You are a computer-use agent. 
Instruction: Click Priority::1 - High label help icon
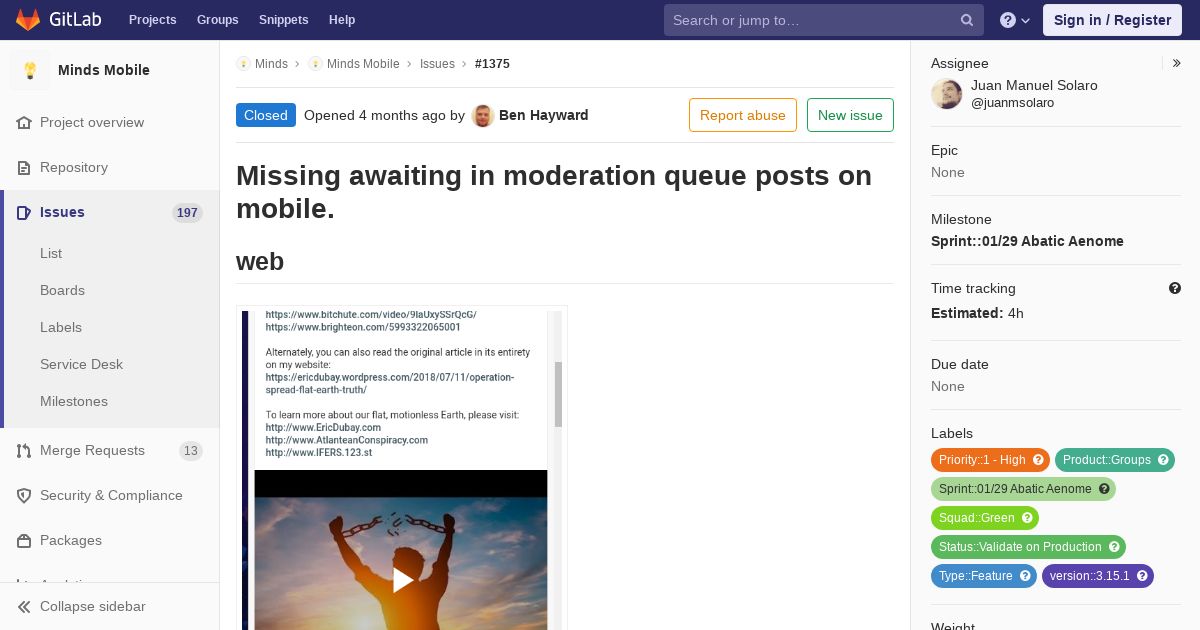point(1038,460)
